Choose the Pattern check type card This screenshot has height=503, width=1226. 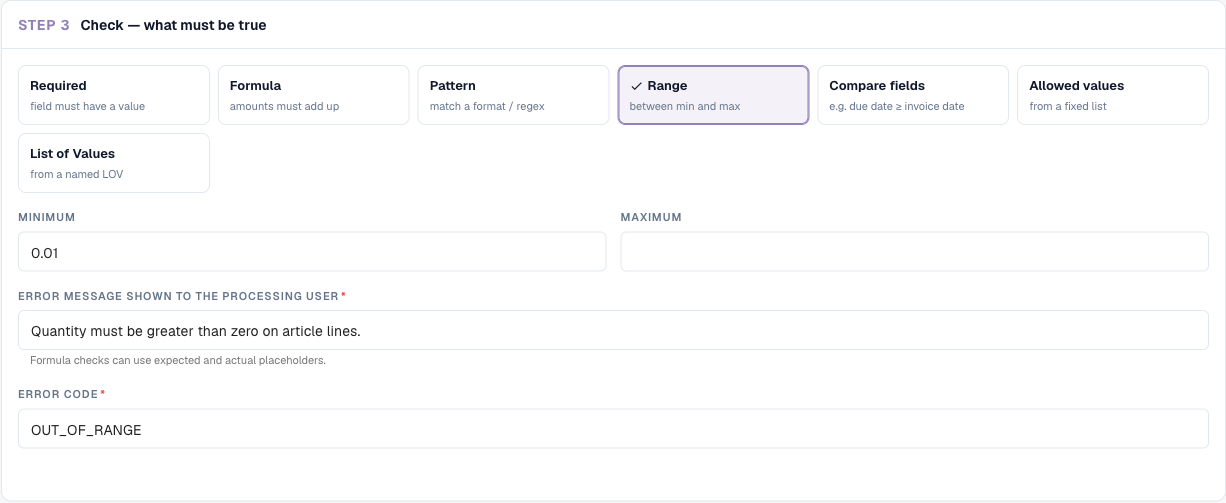coord(513,95)
